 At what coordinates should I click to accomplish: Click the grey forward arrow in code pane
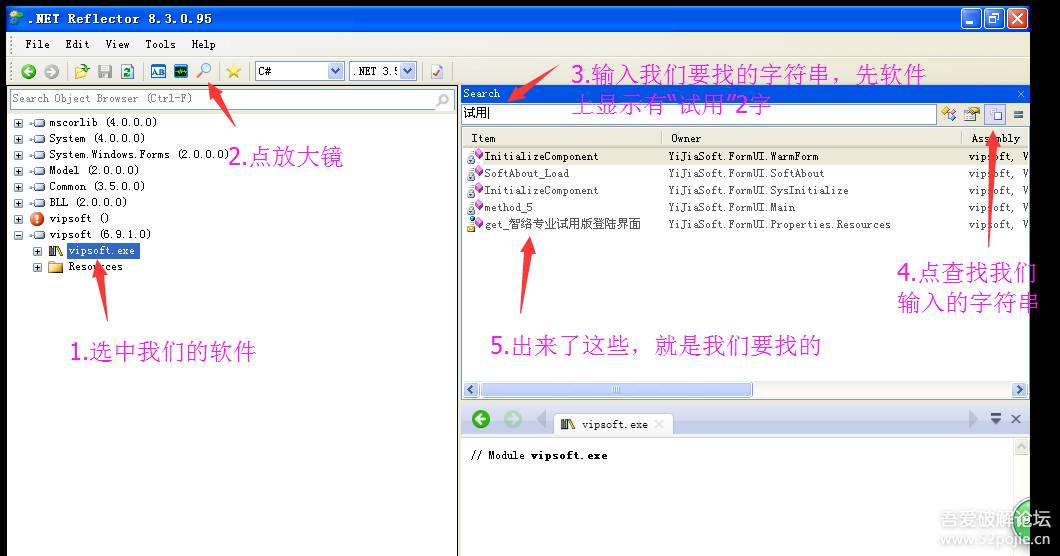coord(512,419)
